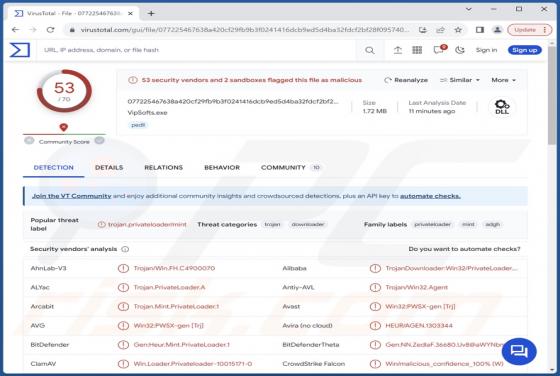Click the privateloader family label

coord(432,225)
